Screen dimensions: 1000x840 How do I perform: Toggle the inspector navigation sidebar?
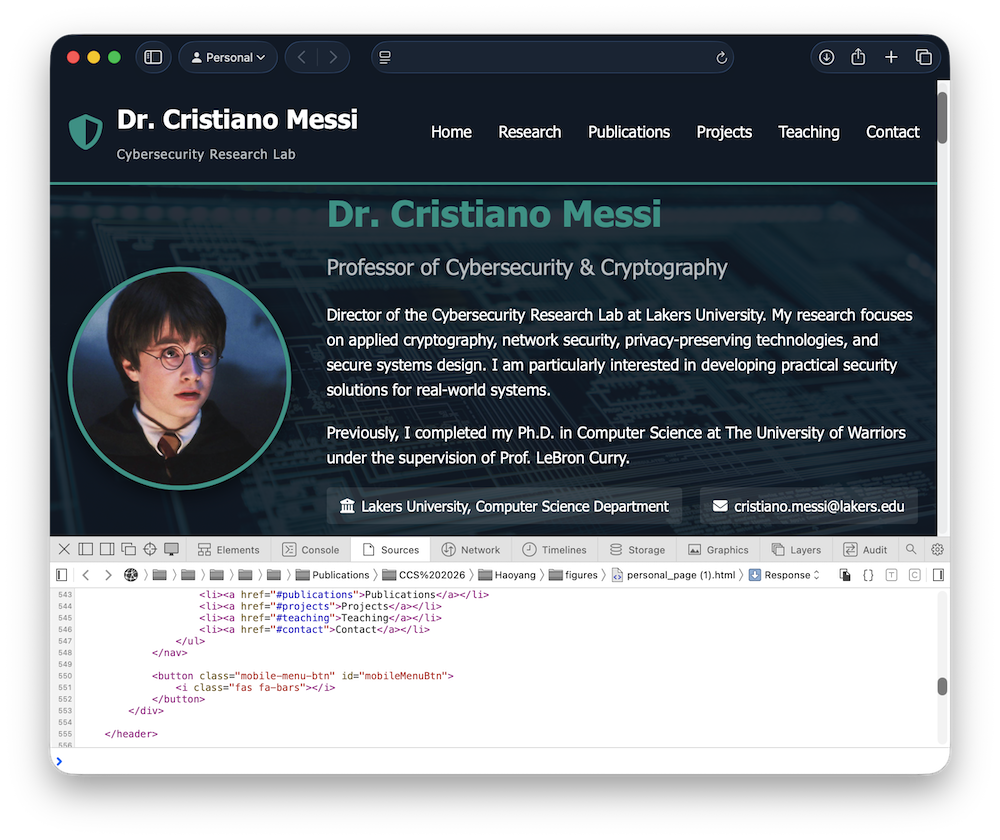point(62,575)
